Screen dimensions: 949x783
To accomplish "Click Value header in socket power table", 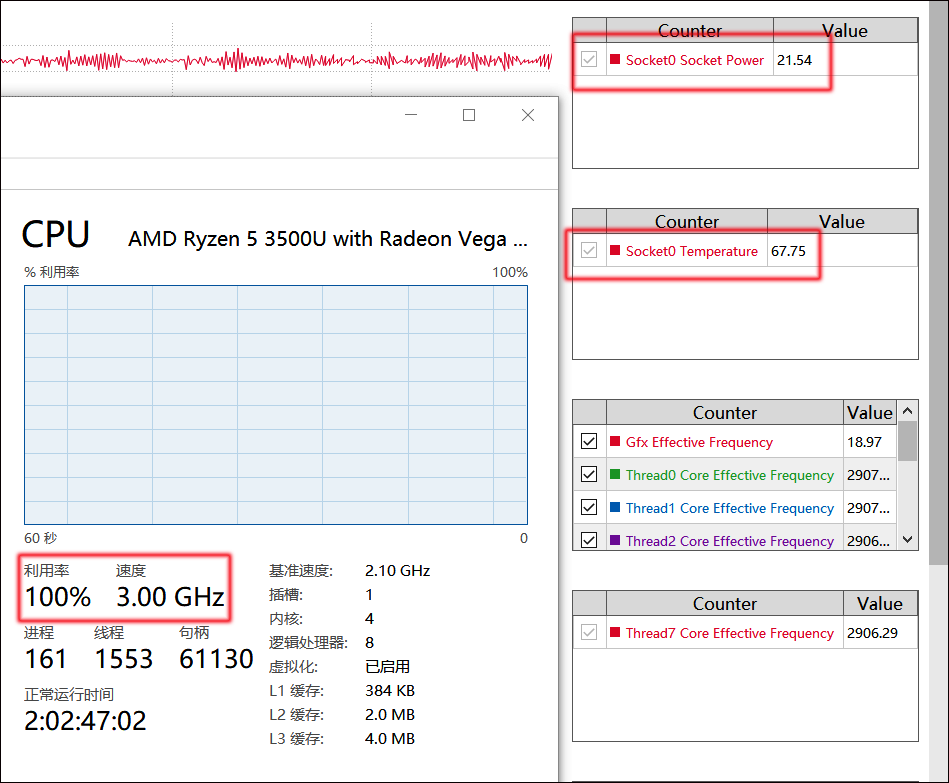I will [845, 30].
